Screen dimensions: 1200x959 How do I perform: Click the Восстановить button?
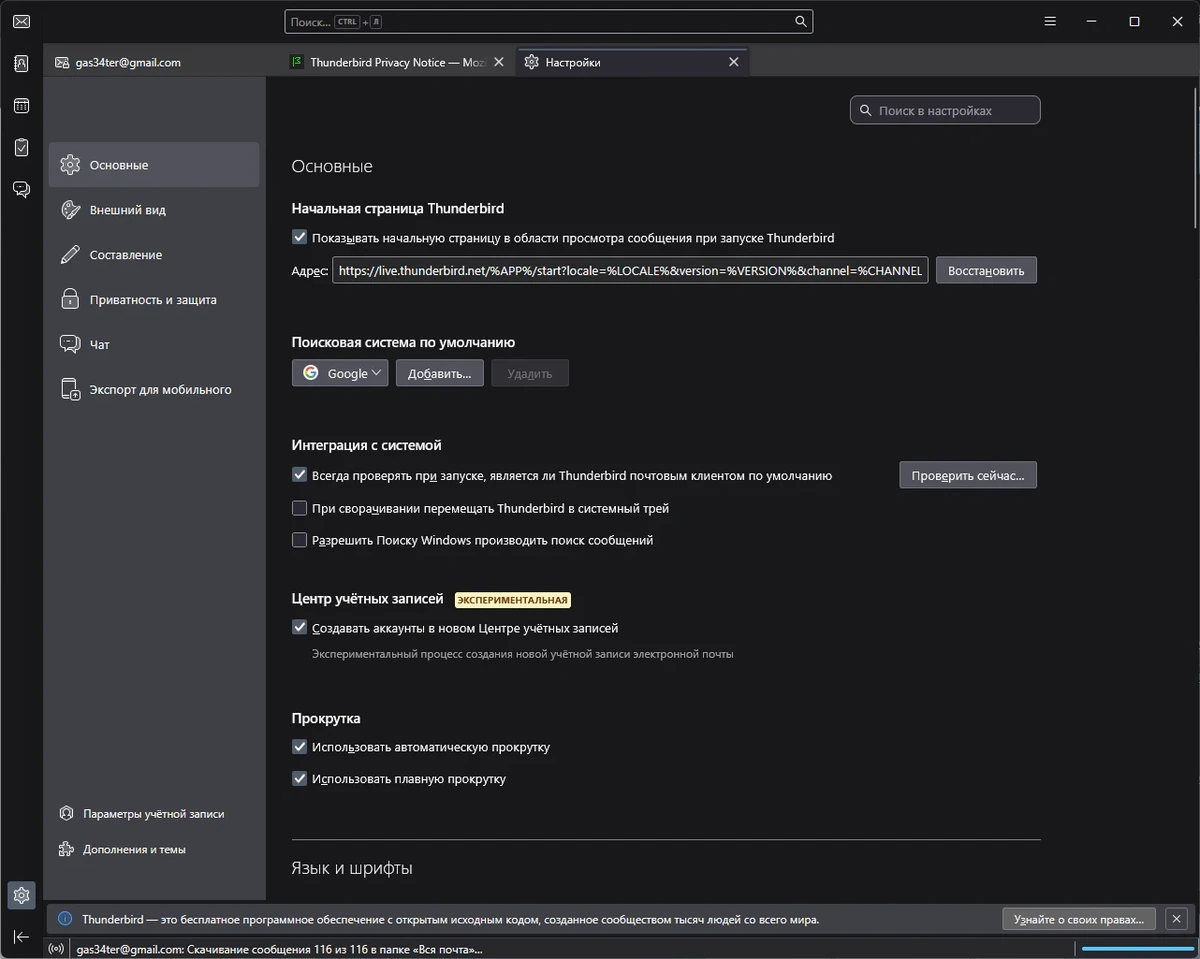(x=986, y=270)
